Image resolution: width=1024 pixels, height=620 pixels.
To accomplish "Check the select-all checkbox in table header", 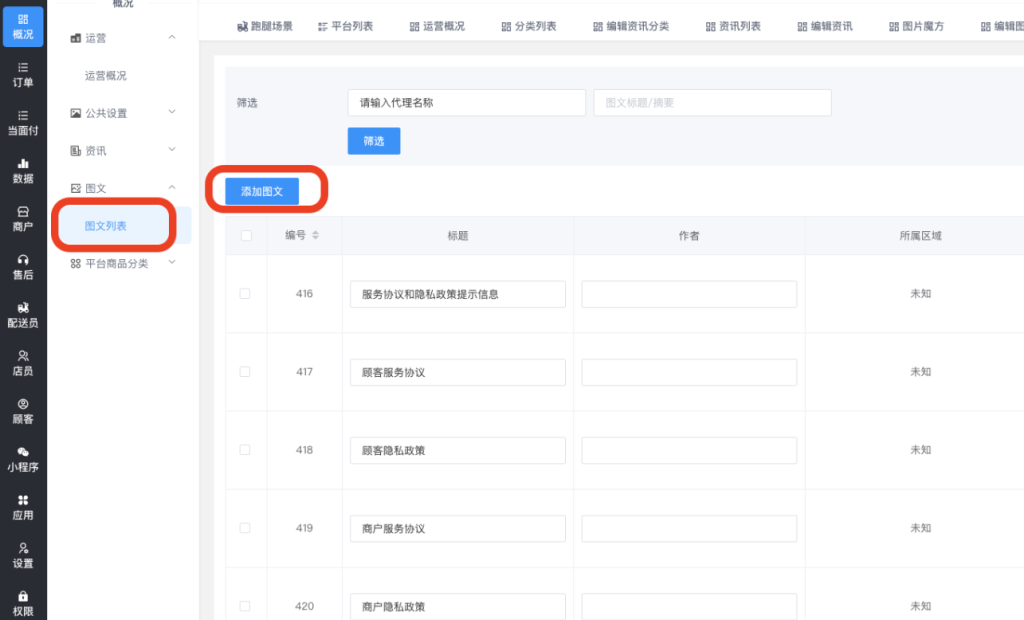I will pyautogui.click(x=246, y=236).
